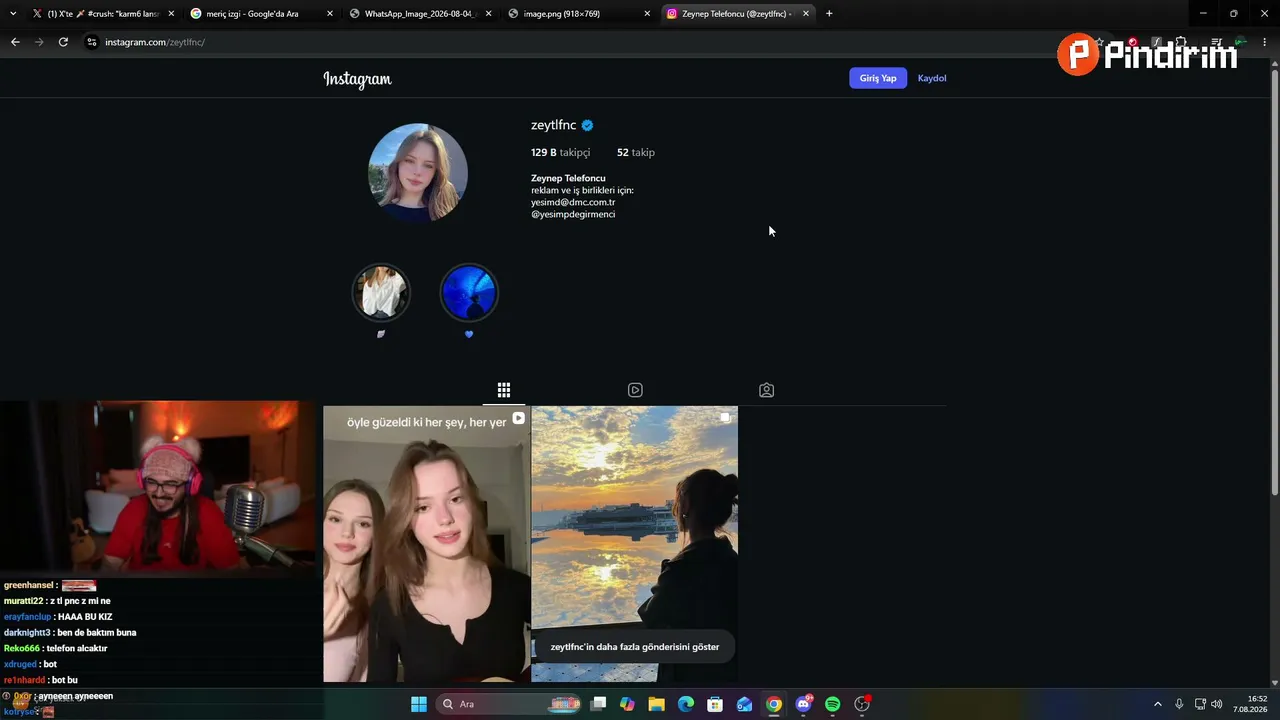This screenshot has width=1280, height=720.
Task: Open Discord from the taskbar
Action: 803,704
